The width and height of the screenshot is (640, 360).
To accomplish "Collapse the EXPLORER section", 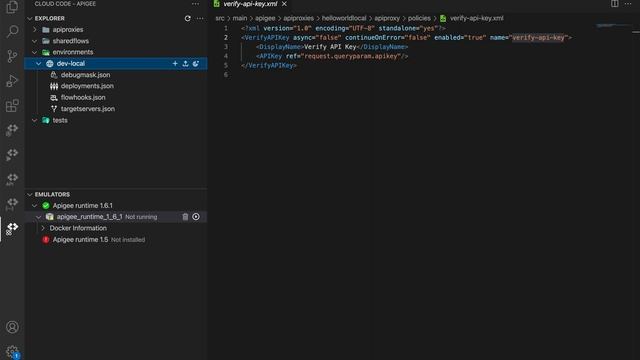I will (x=30, y=18).
